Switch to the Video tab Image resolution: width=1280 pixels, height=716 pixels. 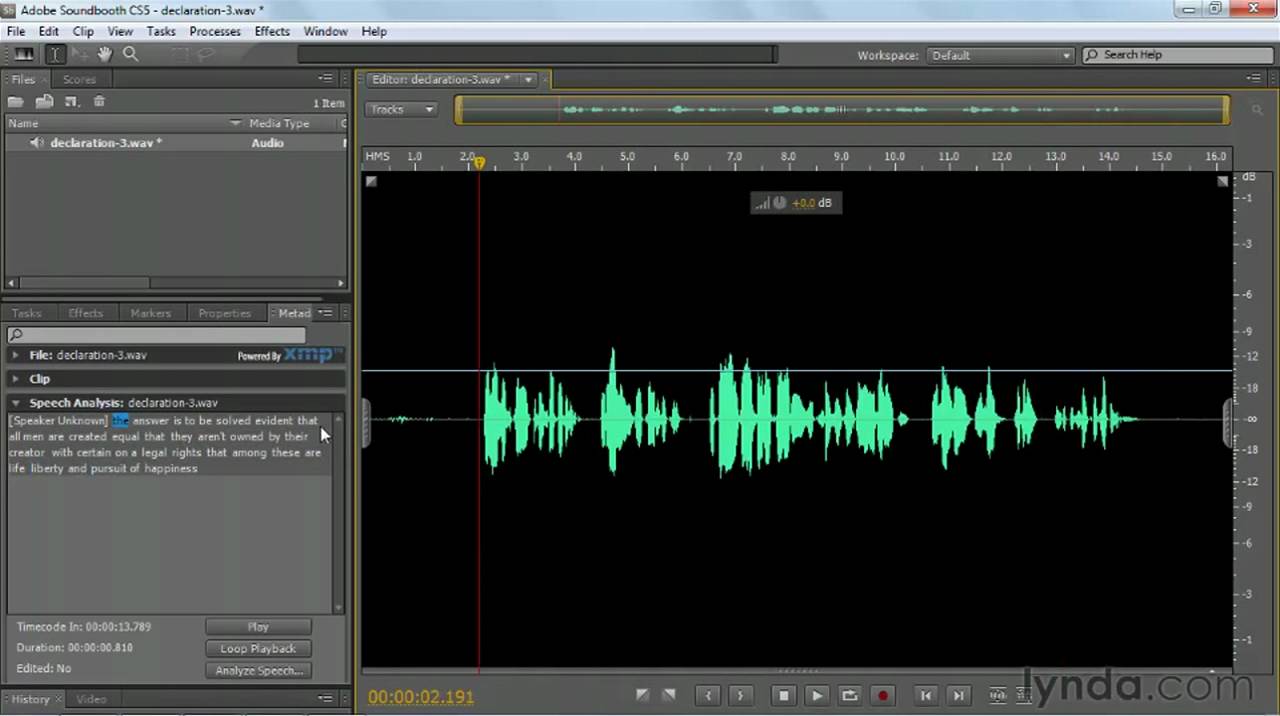pos(91,699)
